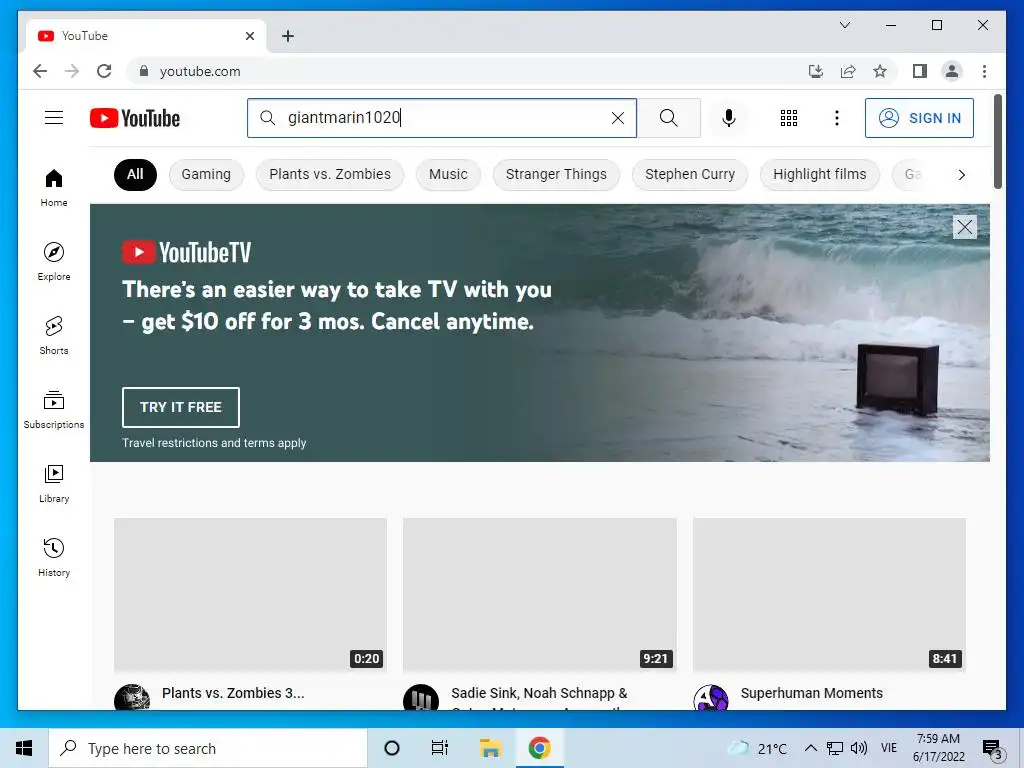Click TRY IT FREE button

click(x=181, y=407)
